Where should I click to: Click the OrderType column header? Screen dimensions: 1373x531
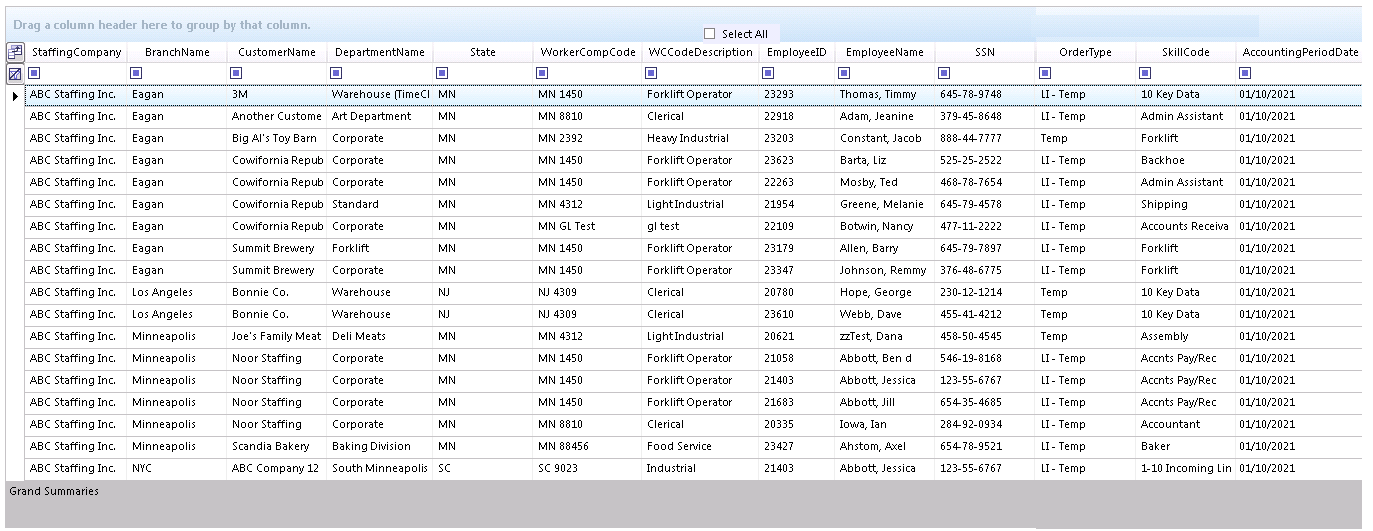1085,52
